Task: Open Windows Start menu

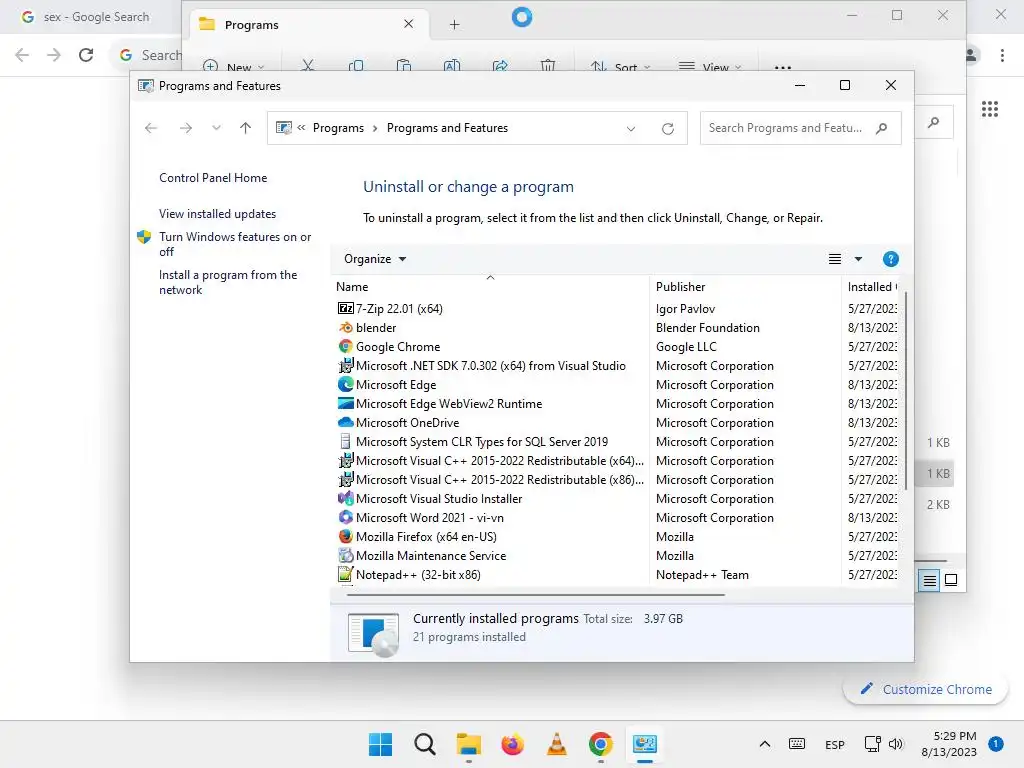Action: 381,744
